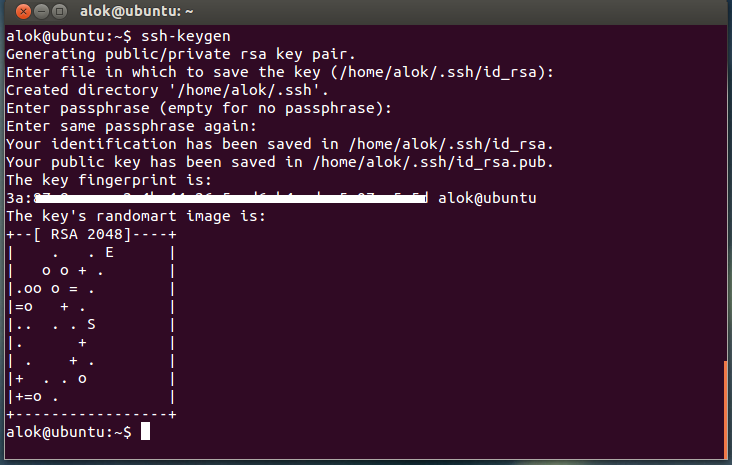Click the letter S in the randomart
Image resolution: width=732 pixels, height=465 pixels.
click(91, 325)
